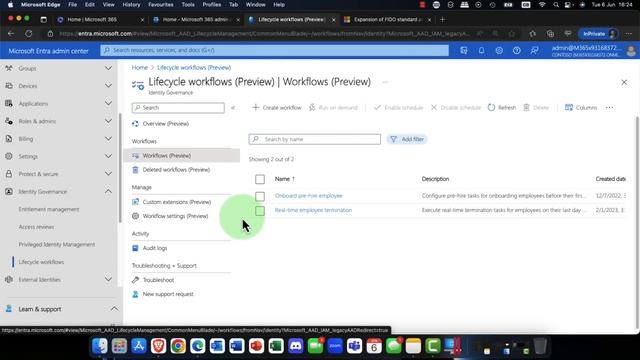Open Custom extensions (Preview)
Image resolution: width=640 pixels, height=360 pixels.
coord(176,202)
